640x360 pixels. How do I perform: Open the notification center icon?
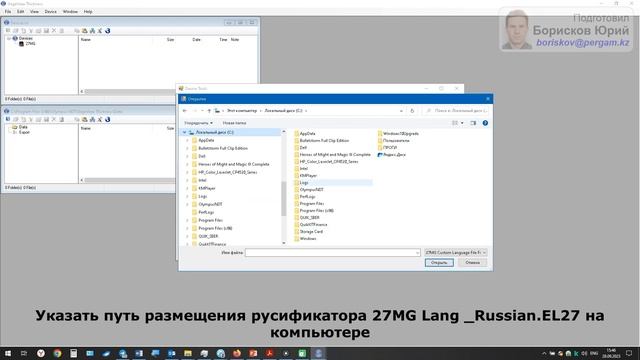[x=629, y=353]
